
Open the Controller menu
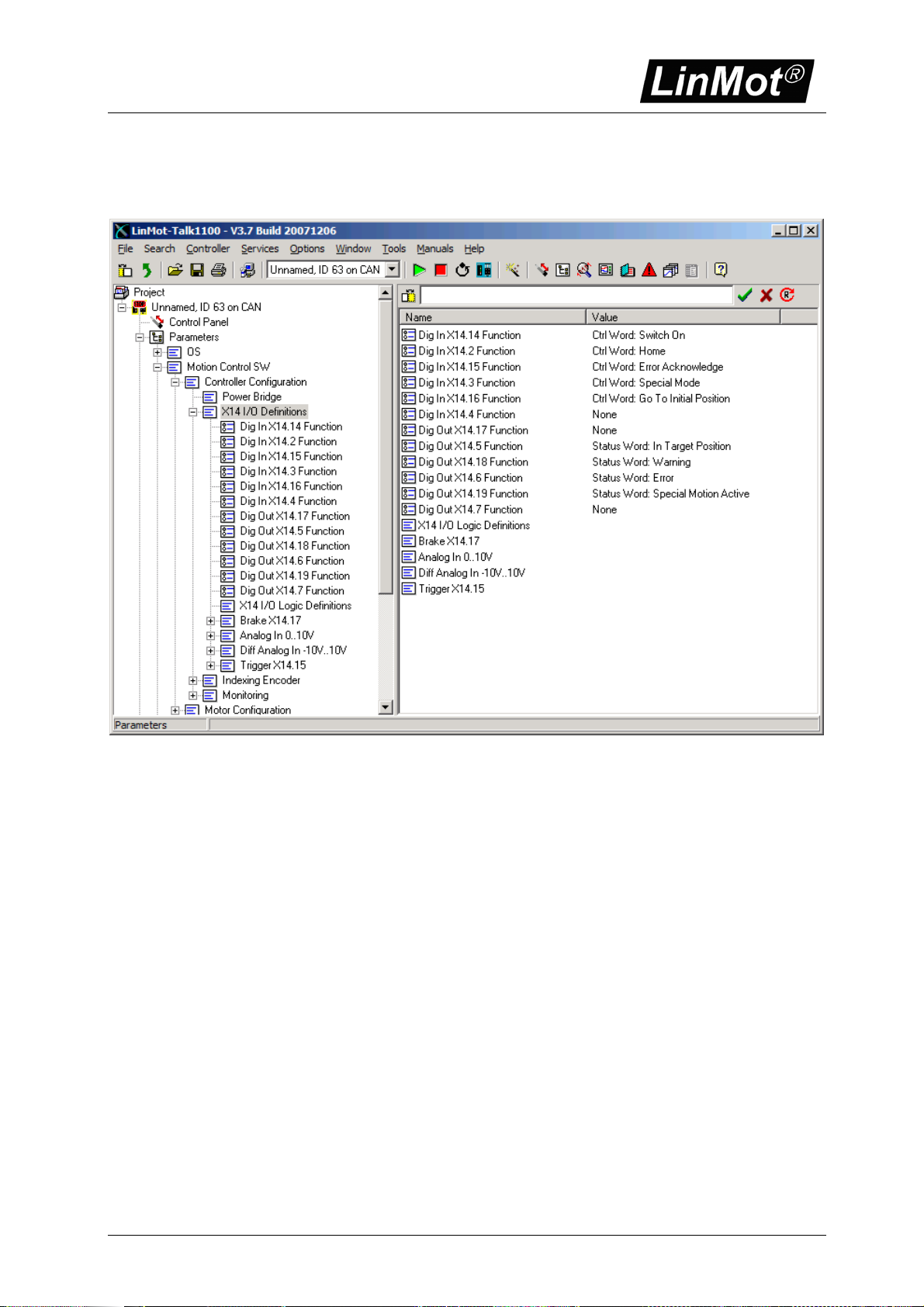coord(208,249)
